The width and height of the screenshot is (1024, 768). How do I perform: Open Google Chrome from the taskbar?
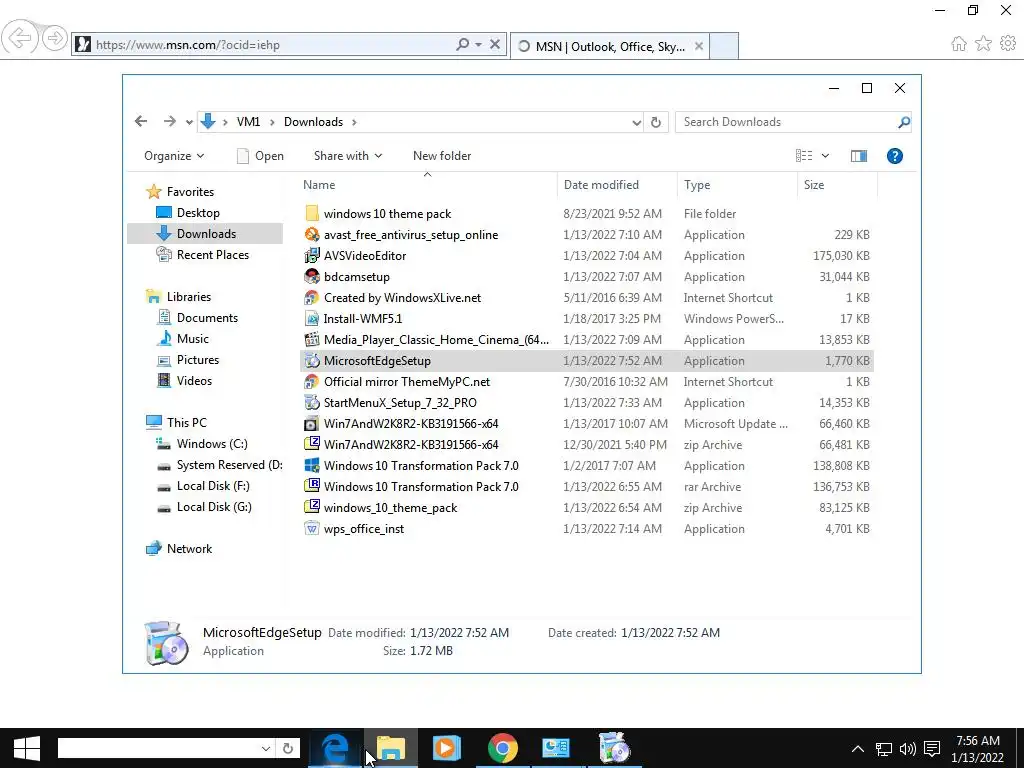pos(502,748)
